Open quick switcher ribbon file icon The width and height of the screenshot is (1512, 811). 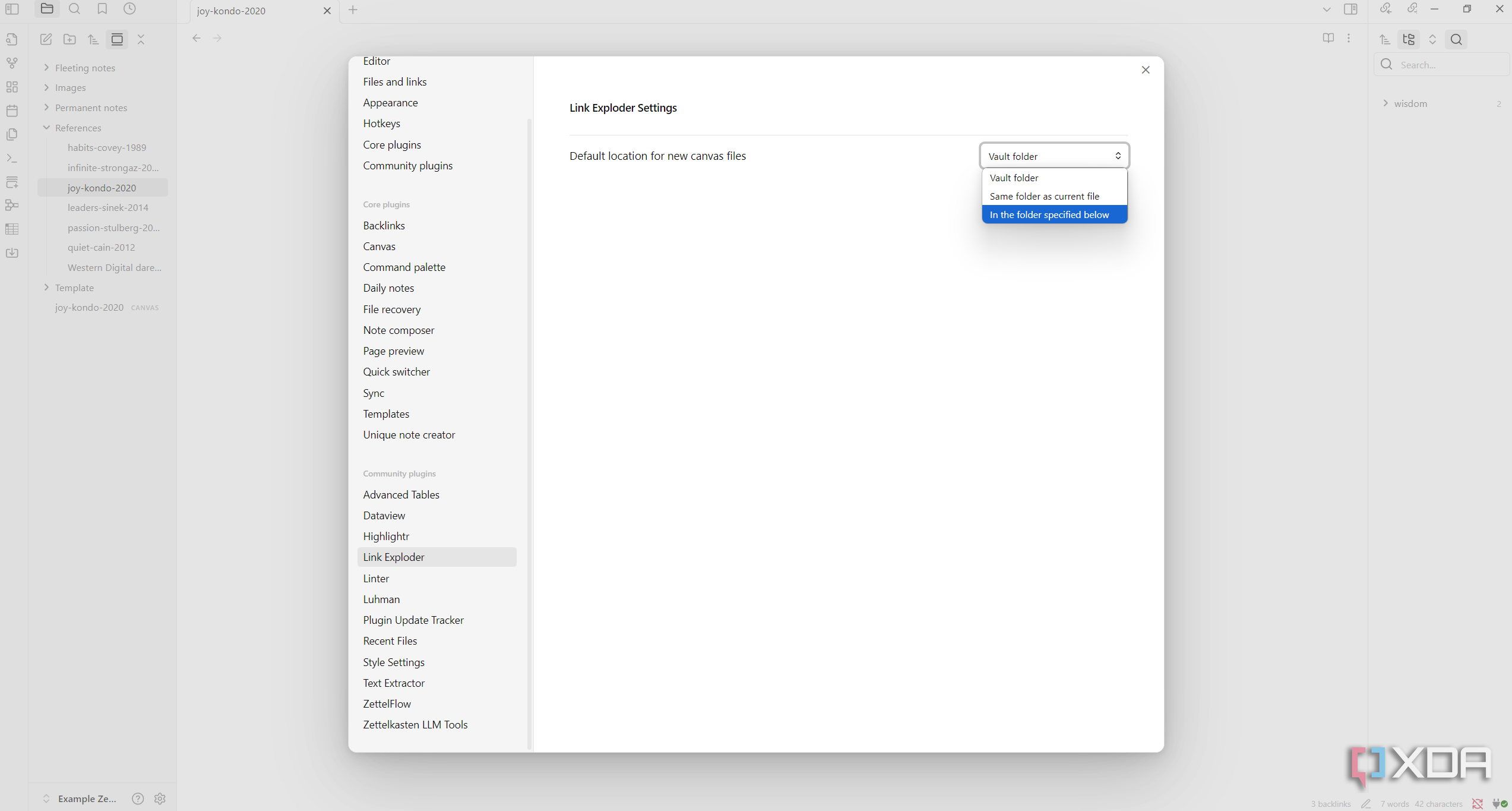click(12, 39)
